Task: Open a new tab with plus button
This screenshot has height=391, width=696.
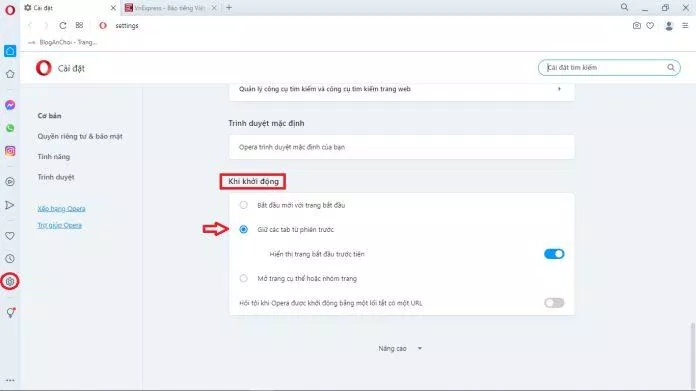Action: pyautogui.click(x=229, y=8)
